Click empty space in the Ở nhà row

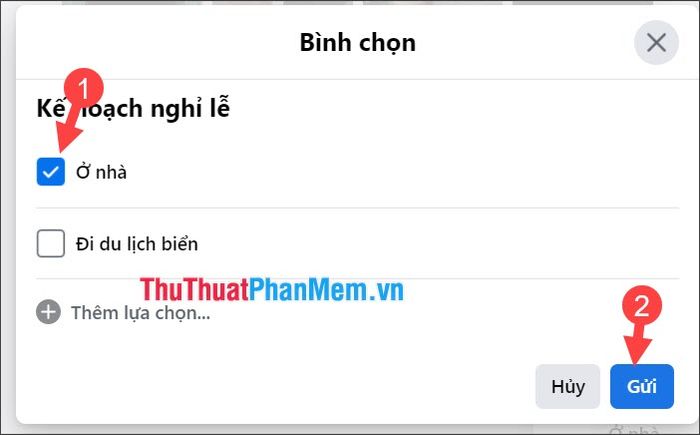(x=402, y=172)
